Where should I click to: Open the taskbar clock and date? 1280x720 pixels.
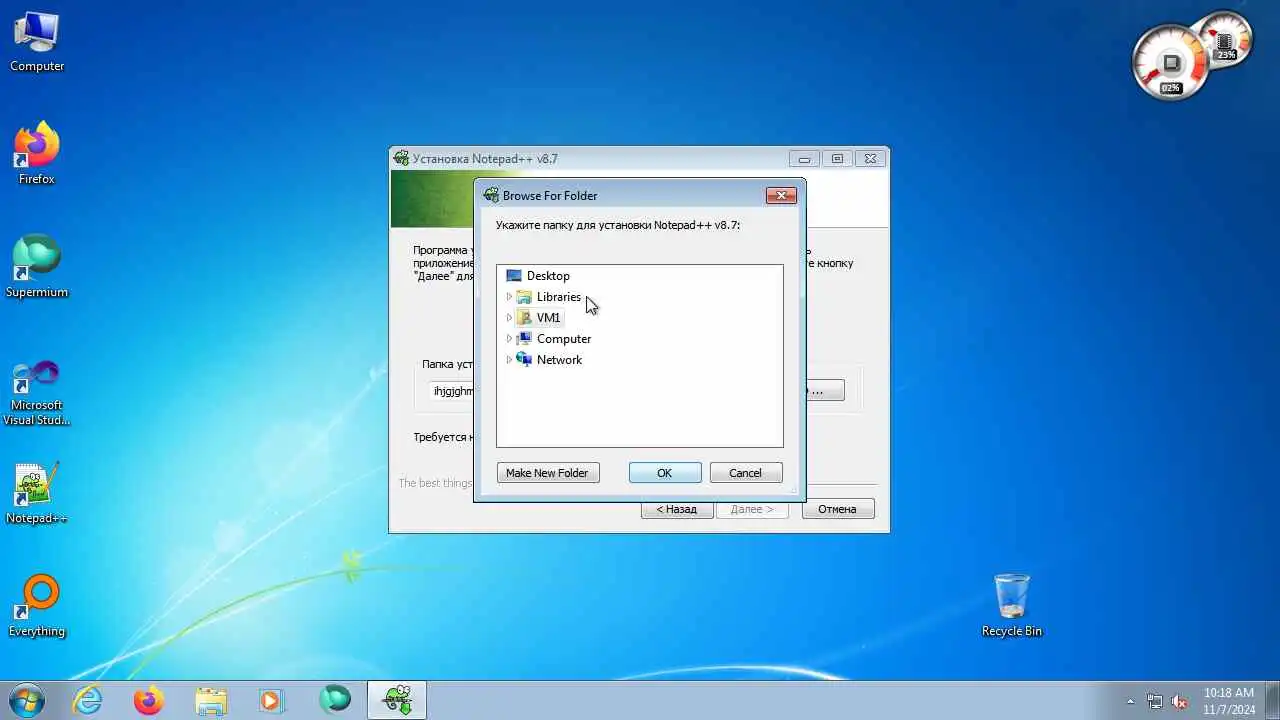click(1229, 700)
